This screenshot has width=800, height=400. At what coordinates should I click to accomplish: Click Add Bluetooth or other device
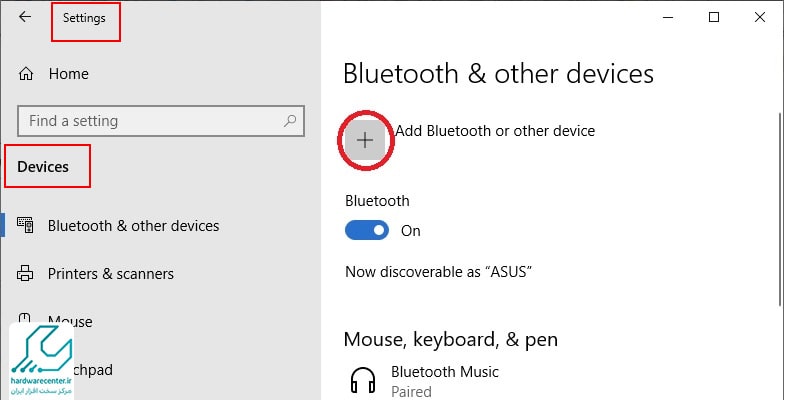[495, 131]
